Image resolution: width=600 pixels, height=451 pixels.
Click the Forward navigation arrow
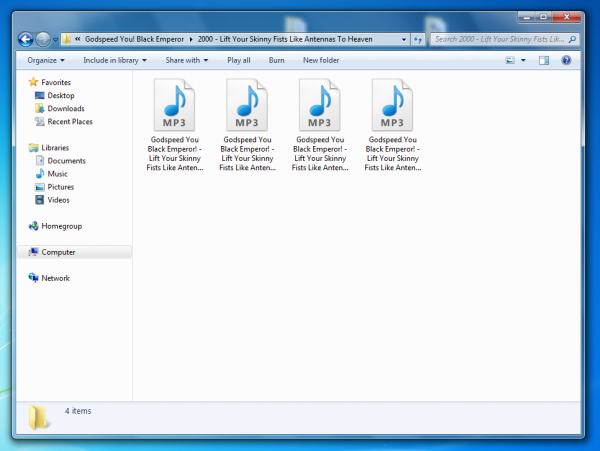[42, 39]
